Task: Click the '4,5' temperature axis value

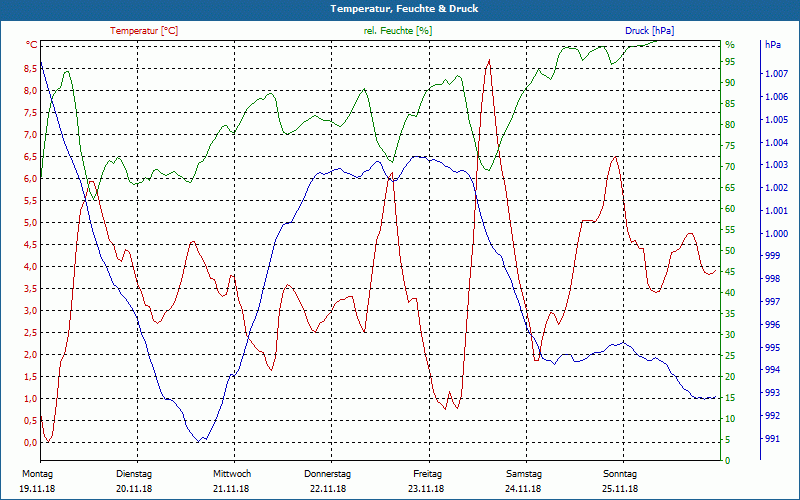Action: pos(30,244)
